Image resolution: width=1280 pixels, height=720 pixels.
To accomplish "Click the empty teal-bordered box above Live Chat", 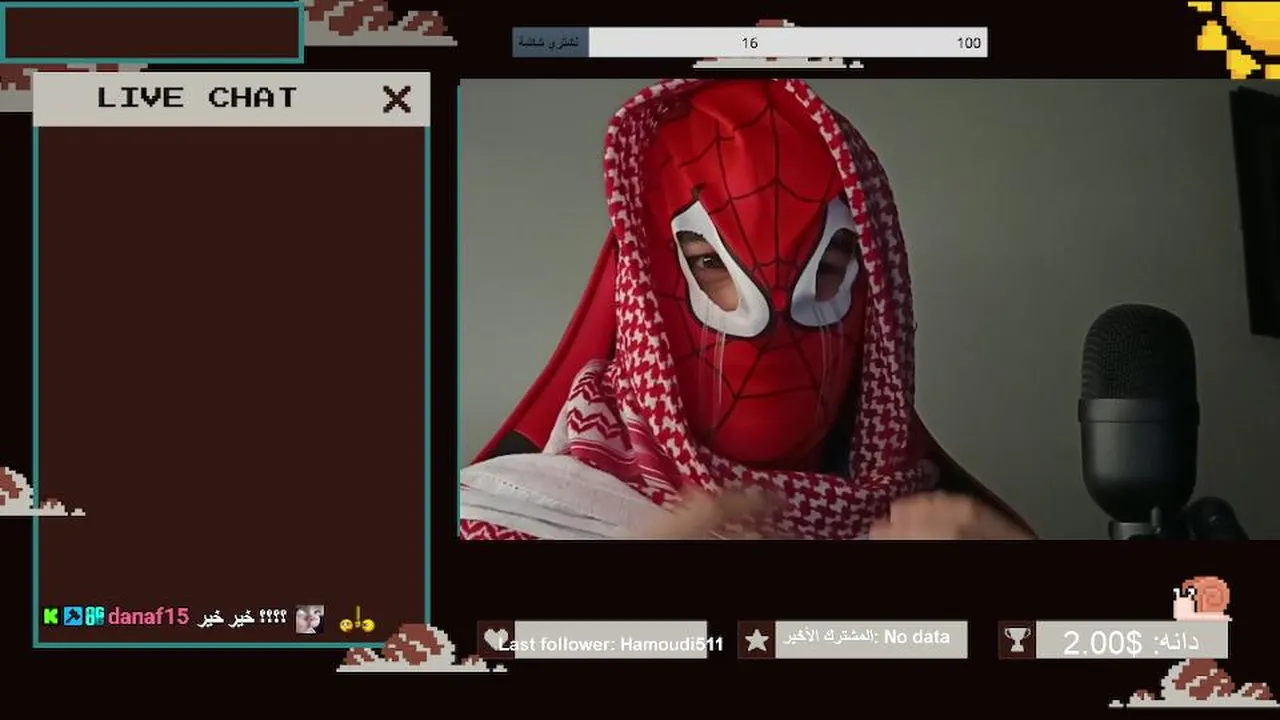I will [x=152, y=33].
